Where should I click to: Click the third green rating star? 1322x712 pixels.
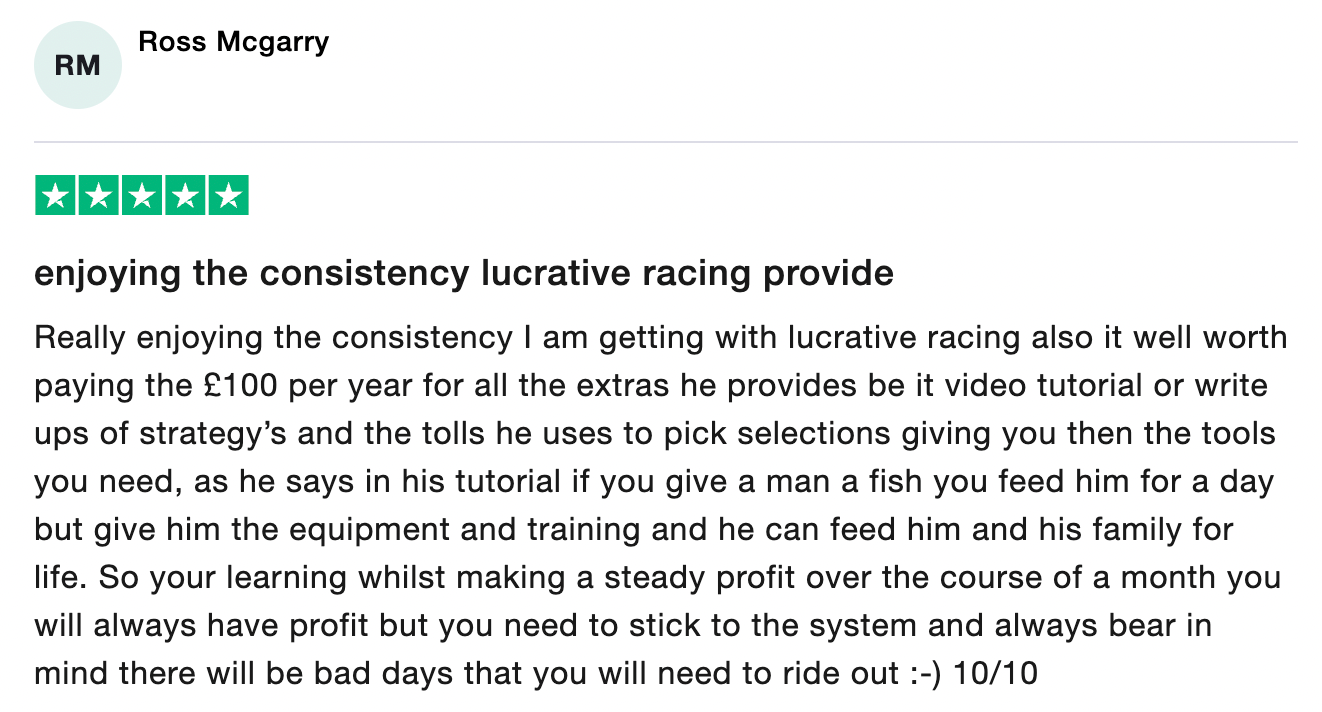(x=141, y=196)
